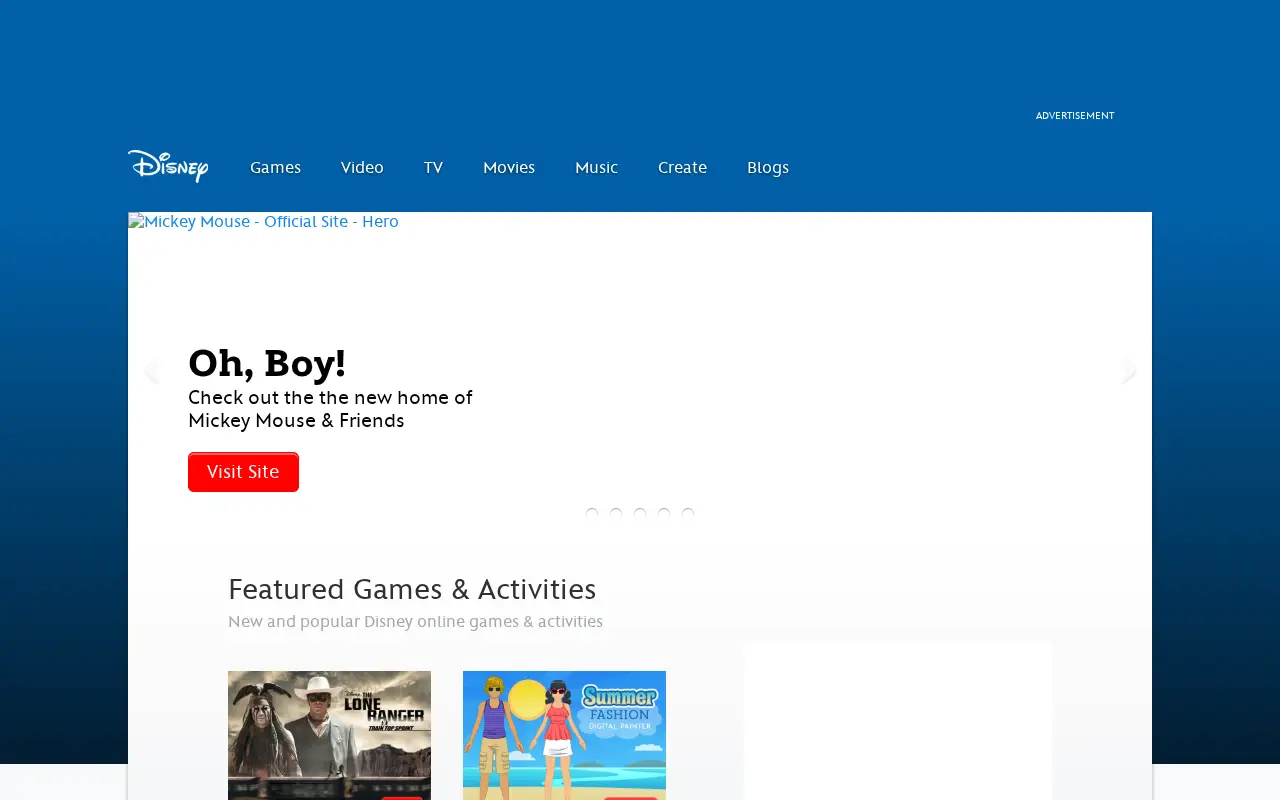Select Create in the navigation bar
Screen dimensions: 1280x800
[x=683, y=168]
